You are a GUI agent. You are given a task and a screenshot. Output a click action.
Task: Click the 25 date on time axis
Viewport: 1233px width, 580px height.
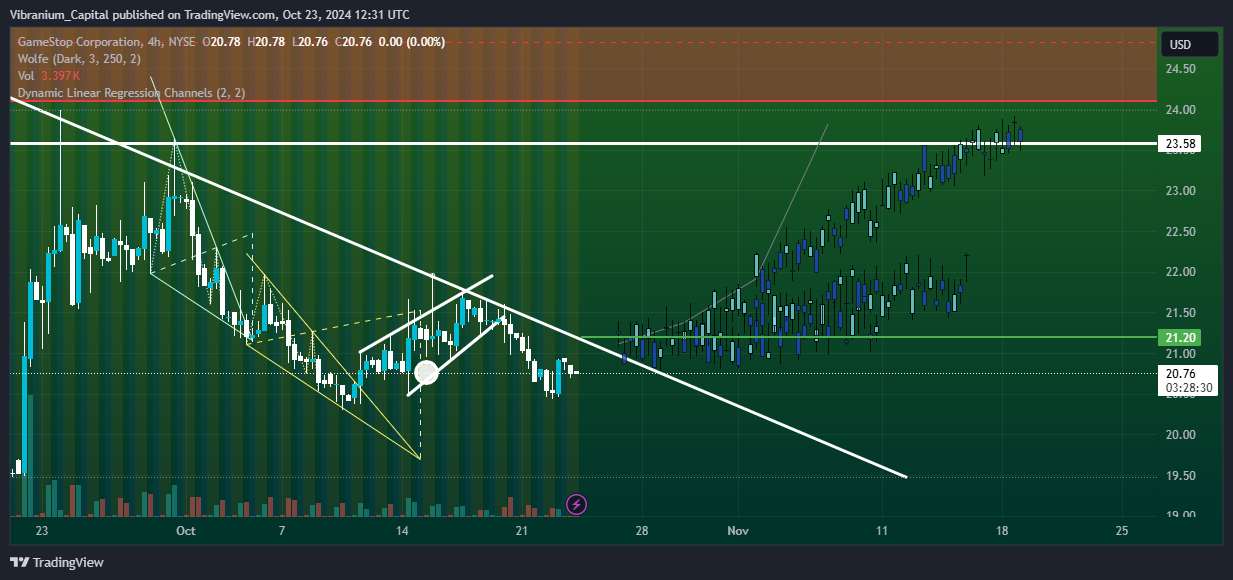coord(1121,530)
